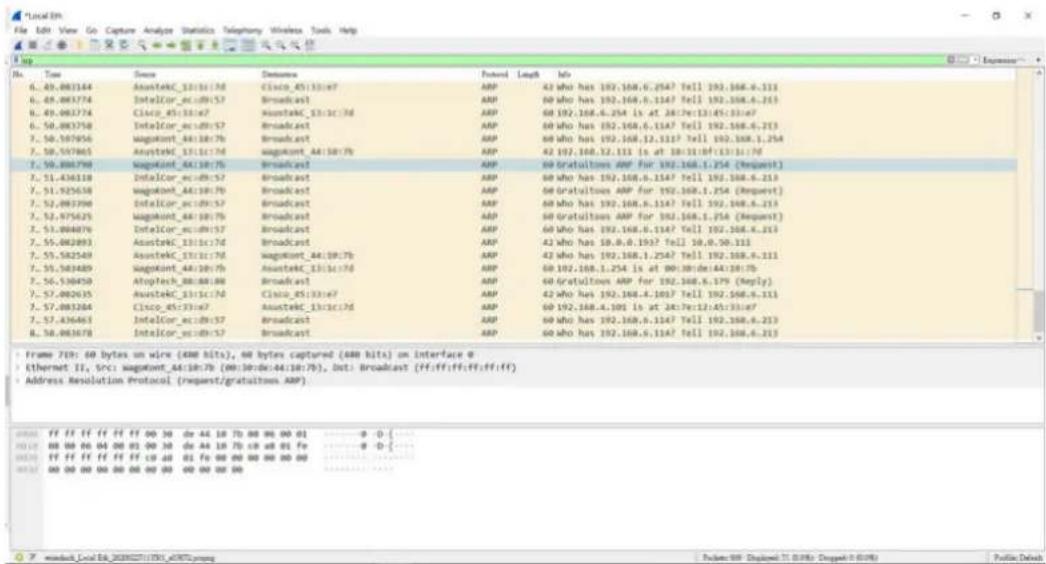Reset text to normal size
Screen dimensions: 1046x564
tap(296, 45)
